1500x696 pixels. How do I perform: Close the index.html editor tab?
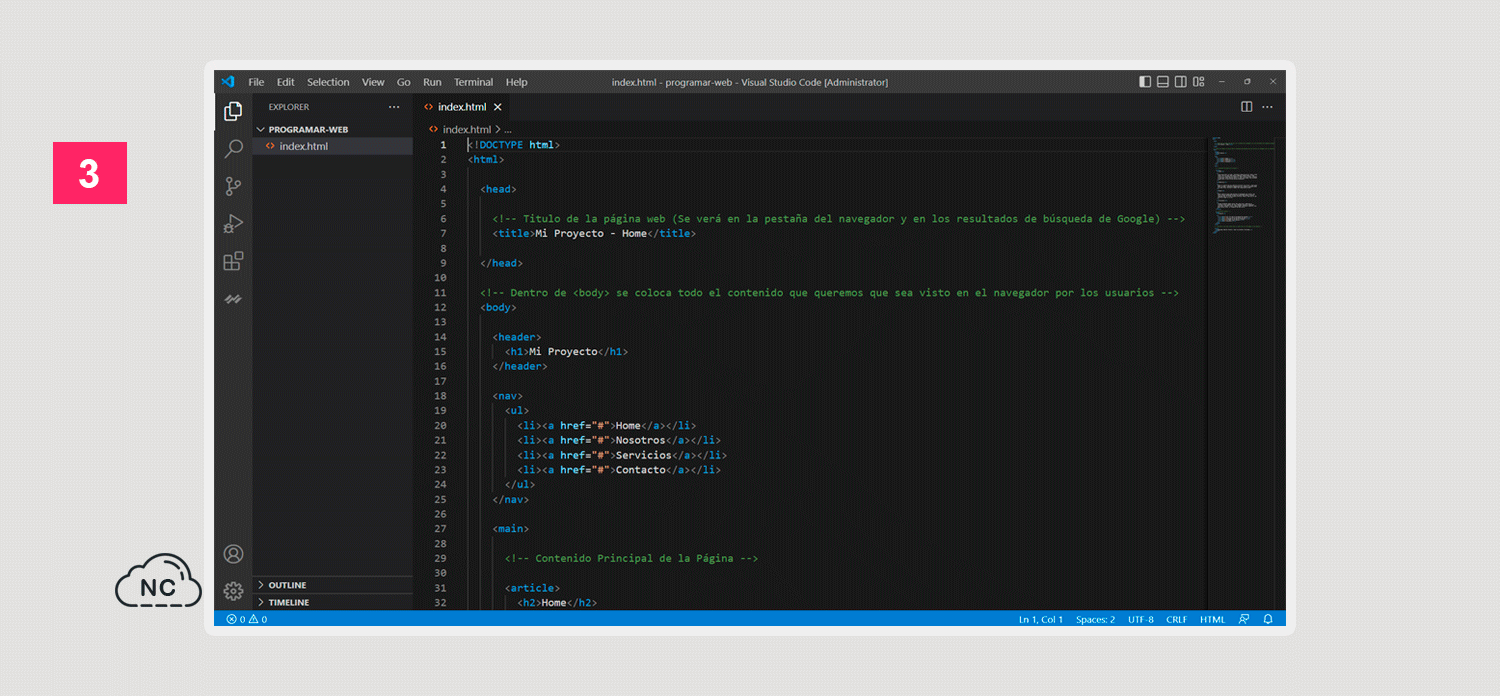point(498,107)
